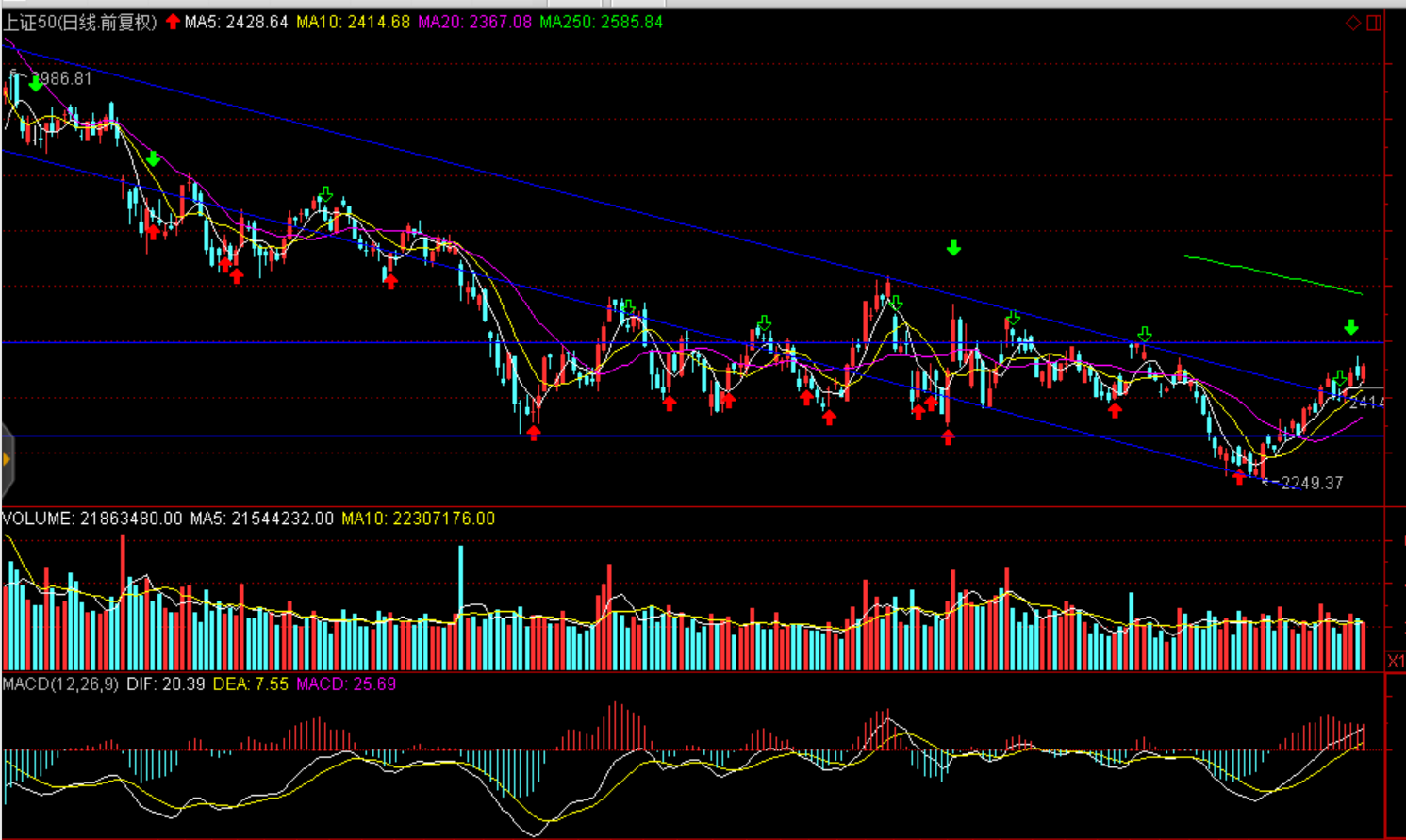Click the X1 scale box on the volume axis
The image size is (1406, 840).
click(x=1395, y=661)
